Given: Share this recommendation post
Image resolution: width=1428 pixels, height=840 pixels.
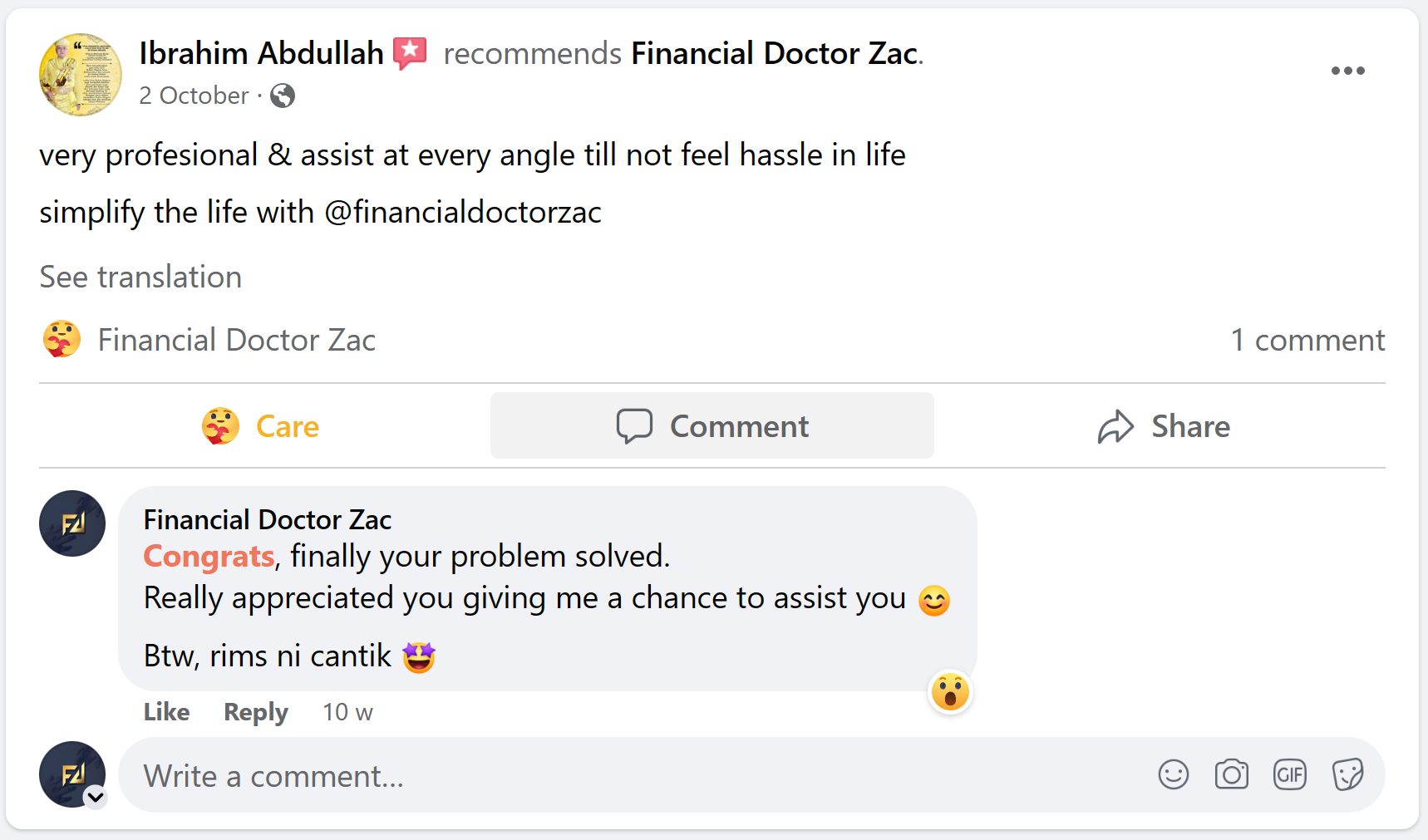Looking at the screenshot, I should (1163, 426).
